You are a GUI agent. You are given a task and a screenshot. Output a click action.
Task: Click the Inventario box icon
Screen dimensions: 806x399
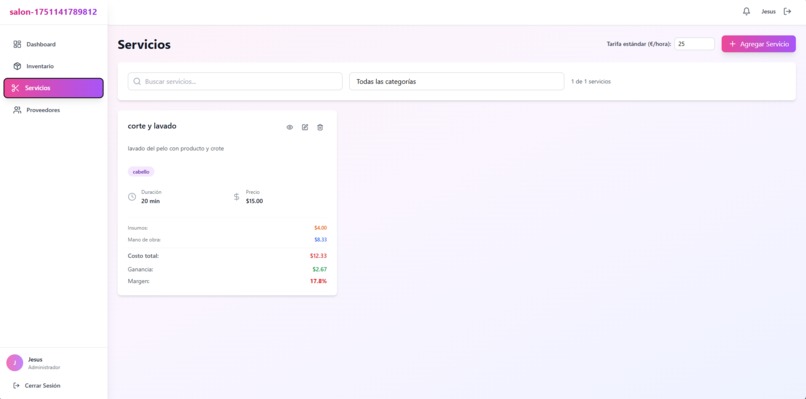coord(17,66)
